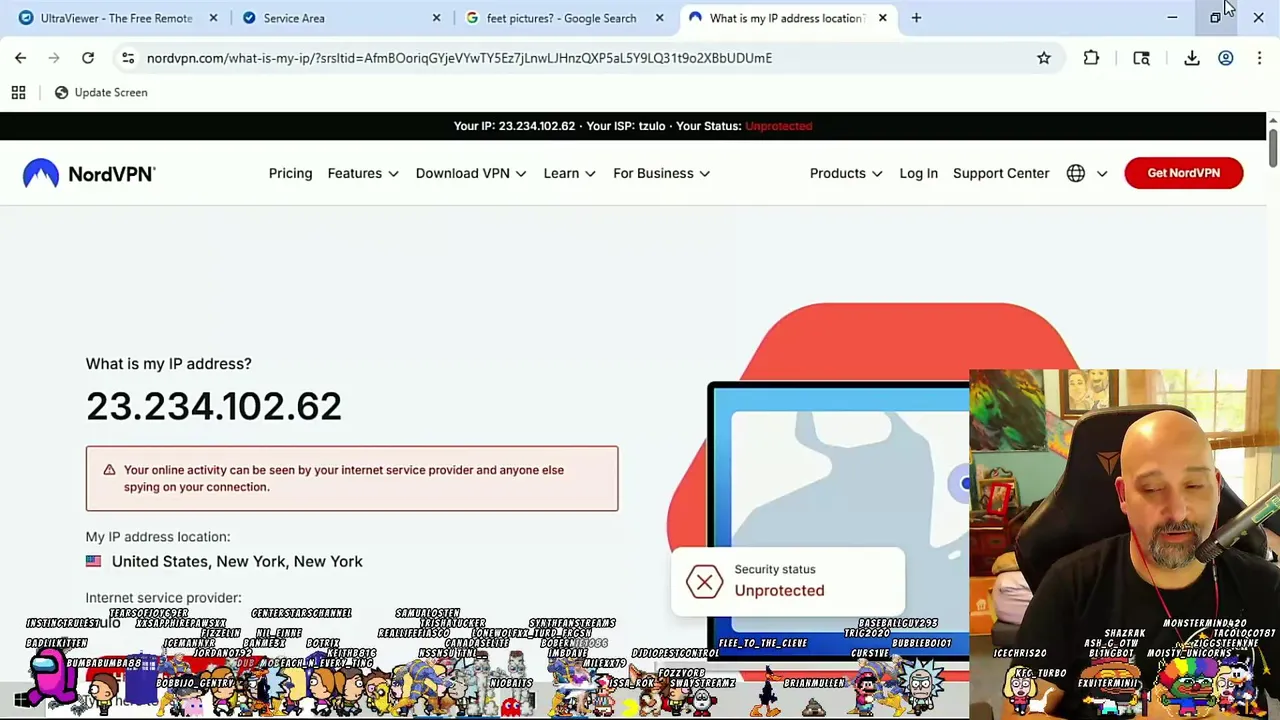Viewport: 1280px width, 720px height.
Task: Expand the Features menu
Action: point(363,173)
